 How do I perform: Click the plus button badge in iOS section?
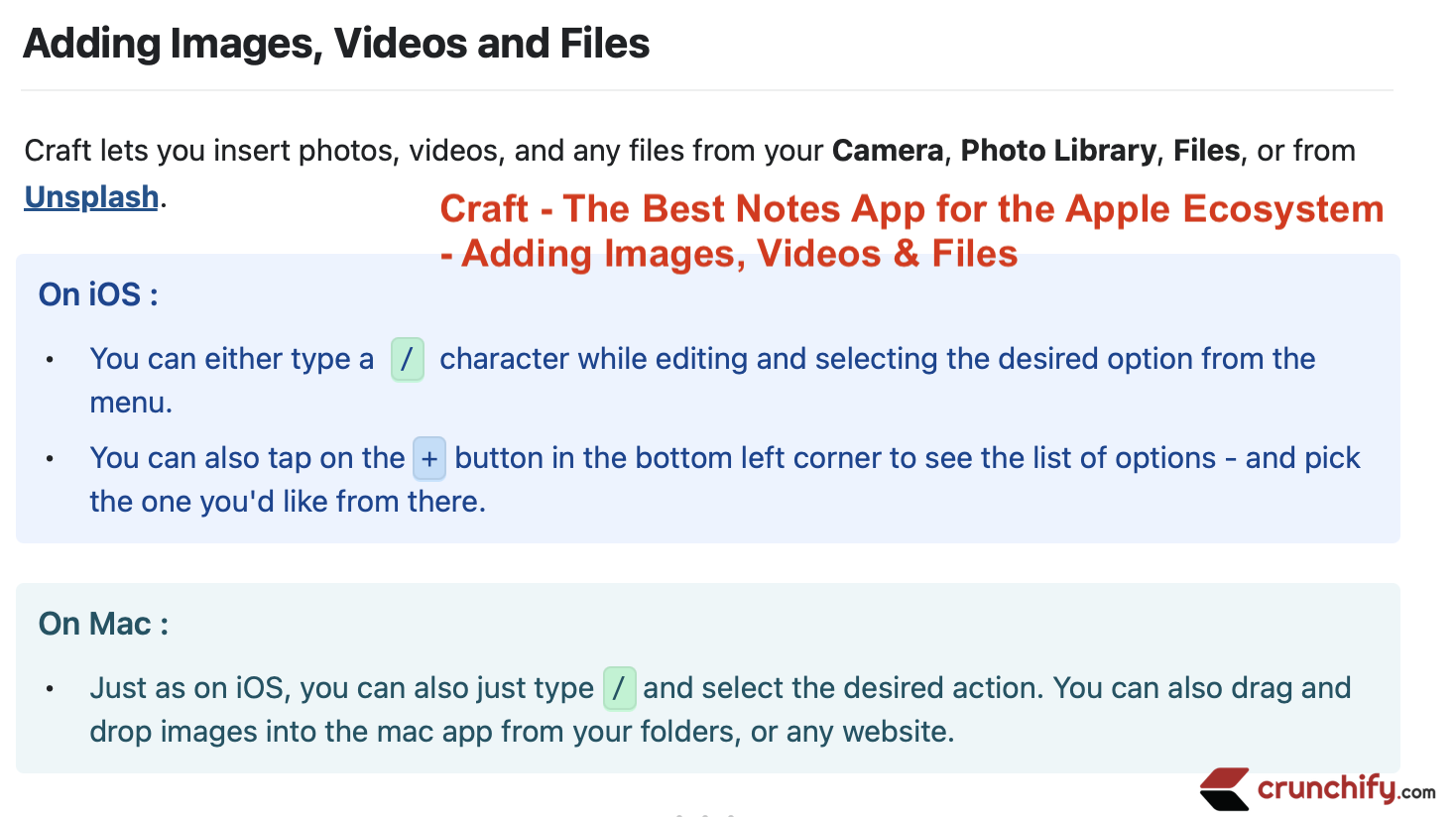pos(429,458)
